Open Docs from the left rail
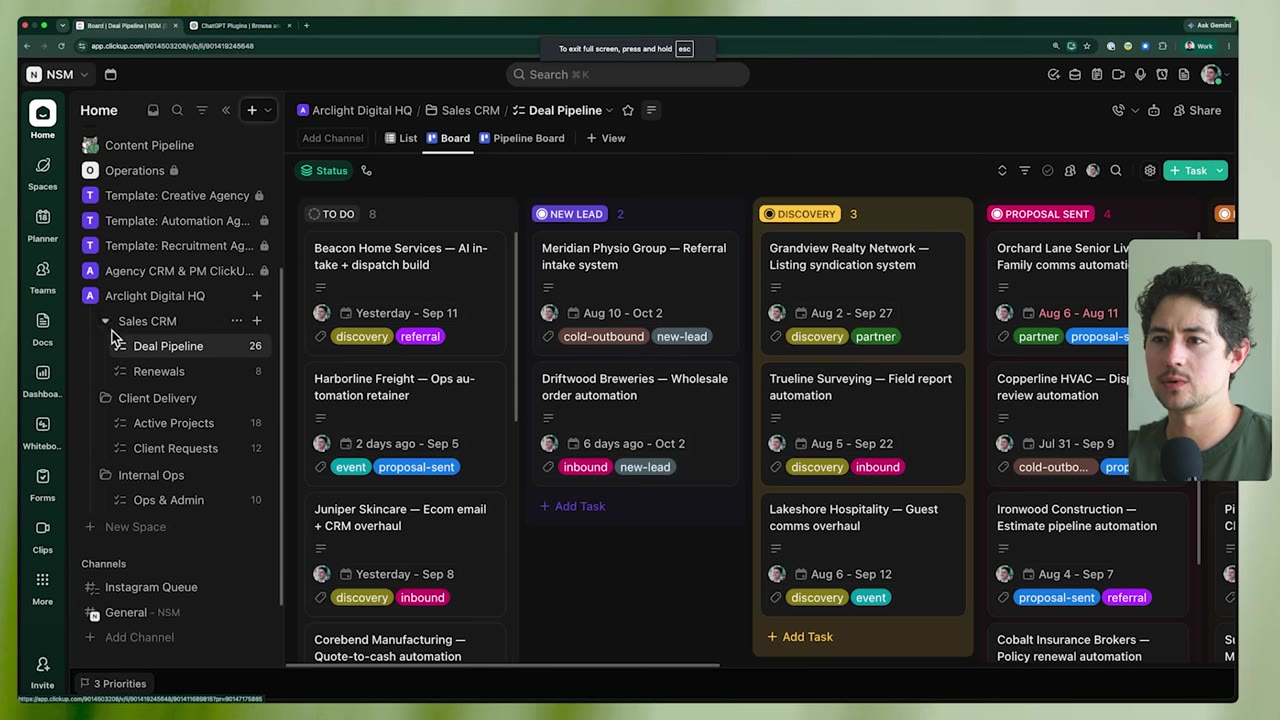 tap(42, 328)
